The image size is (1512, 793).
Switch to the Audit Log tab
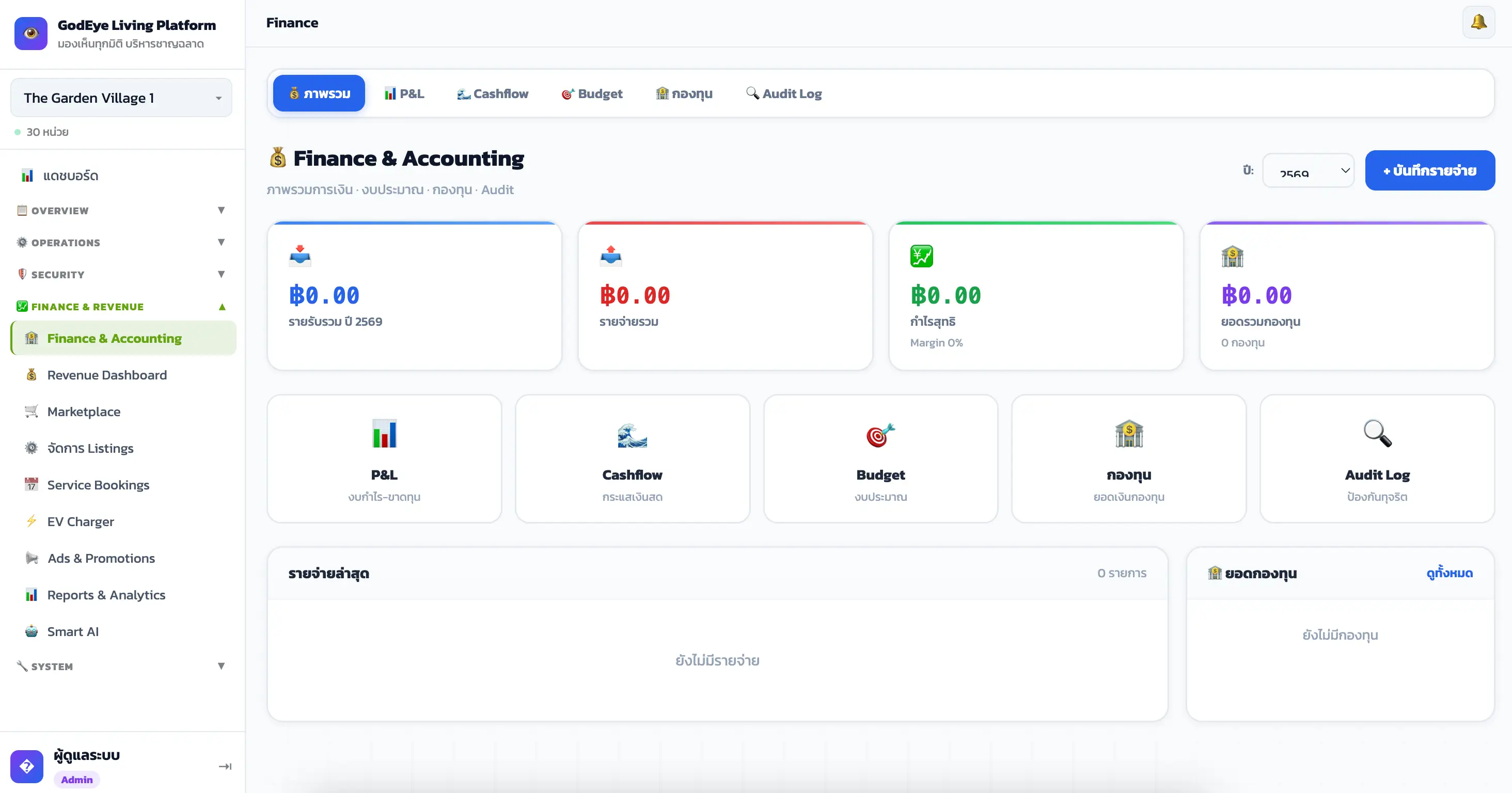(783, 93)
